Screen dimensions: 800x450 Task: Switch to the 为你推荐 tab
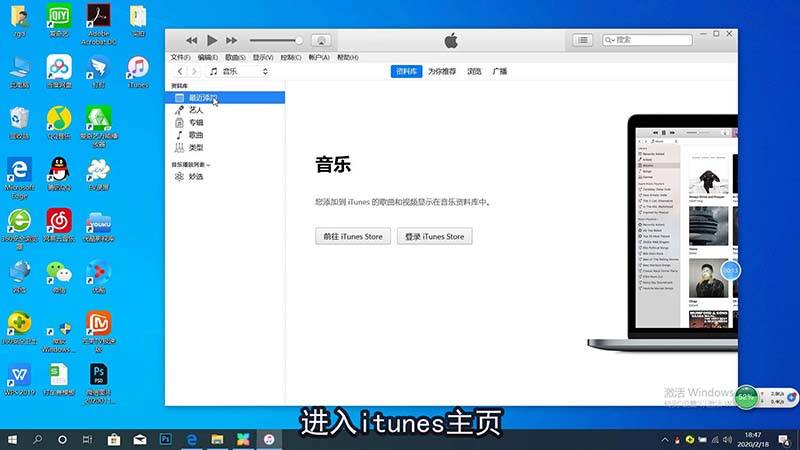442,71
